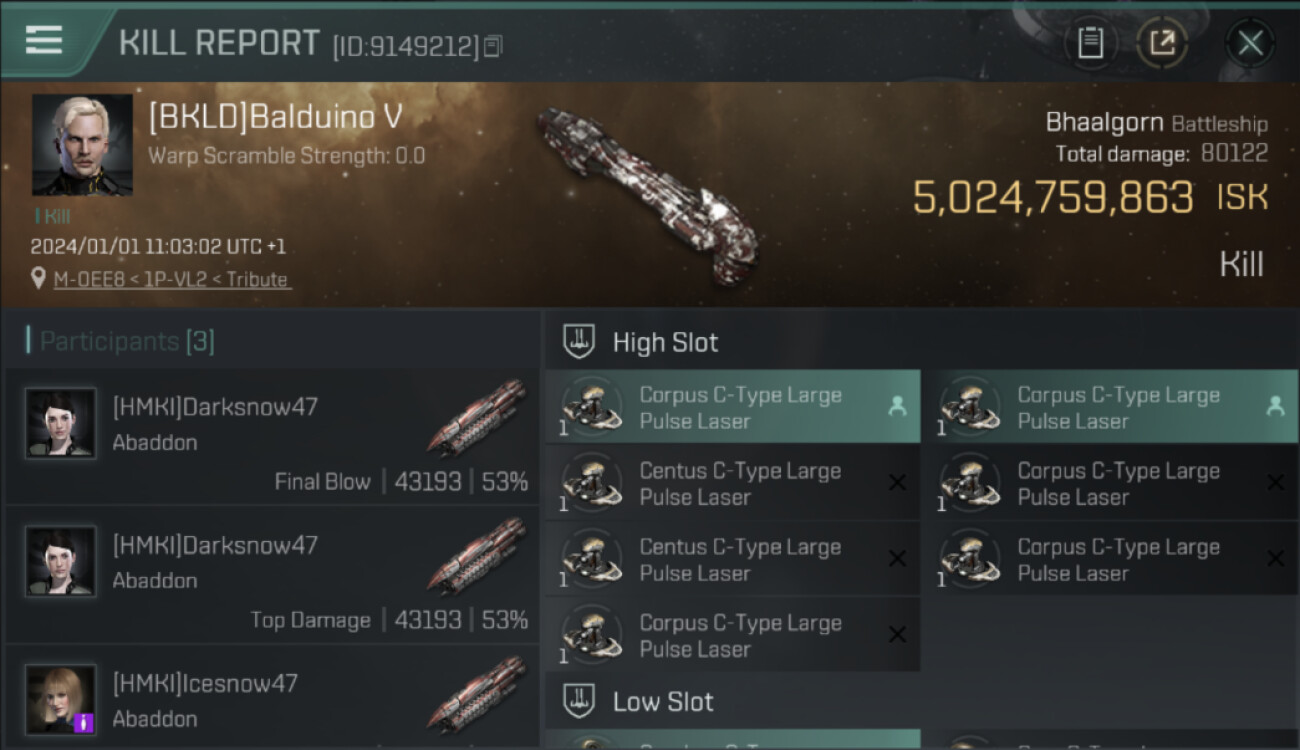Click the clipboard icon in the top bar
The image size is (1300, 750).
(1090, 43)
